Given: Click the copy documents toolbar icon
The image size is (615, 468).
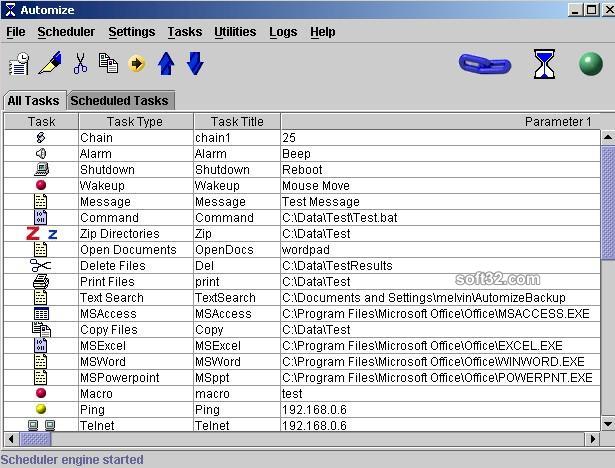Looking at the screenshot, I should tap(108, 63).
